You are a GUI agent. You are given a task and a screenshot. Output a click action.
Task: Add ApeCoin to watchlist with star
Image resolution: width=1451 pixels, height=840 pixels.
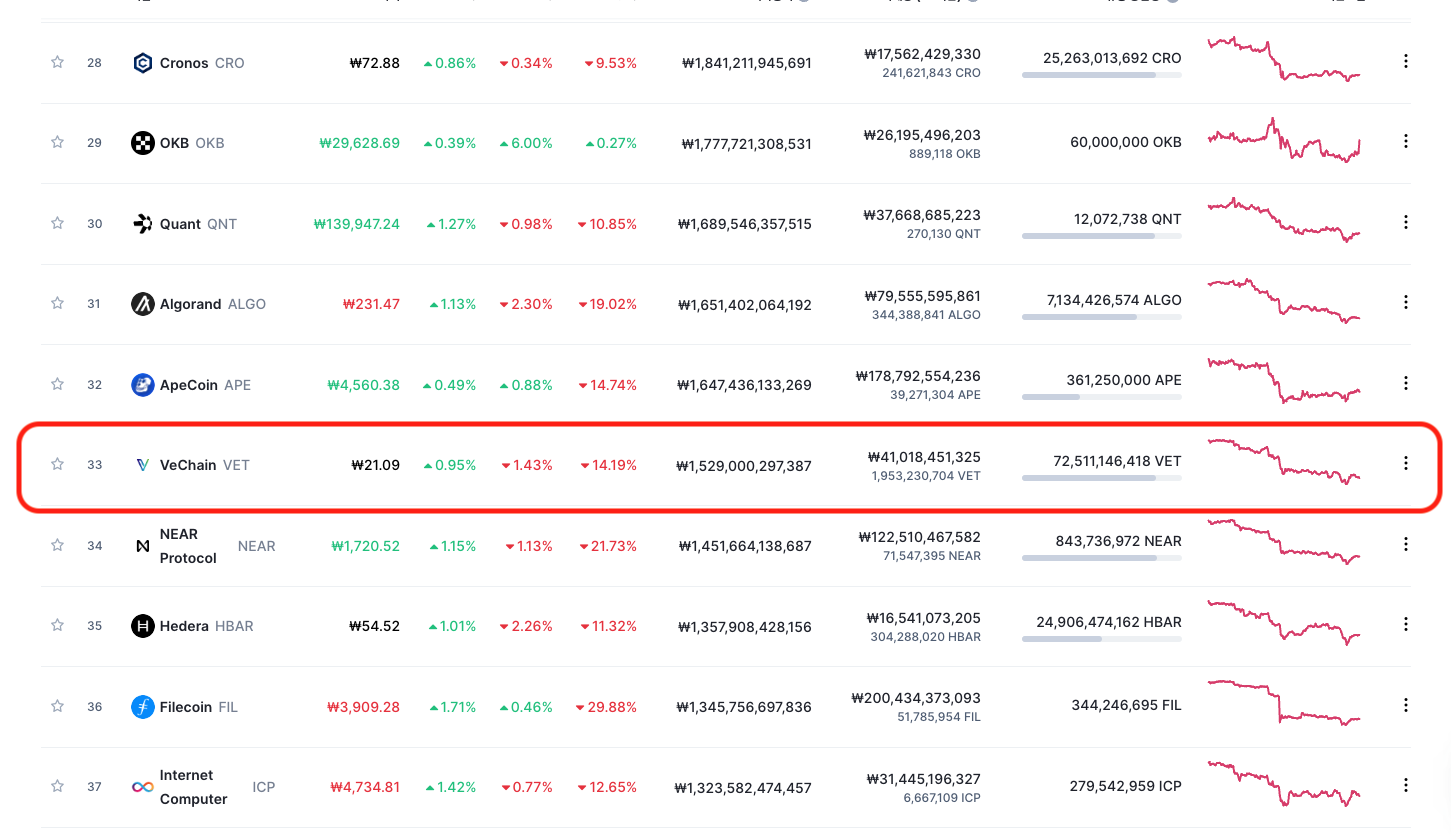(57, 384)
